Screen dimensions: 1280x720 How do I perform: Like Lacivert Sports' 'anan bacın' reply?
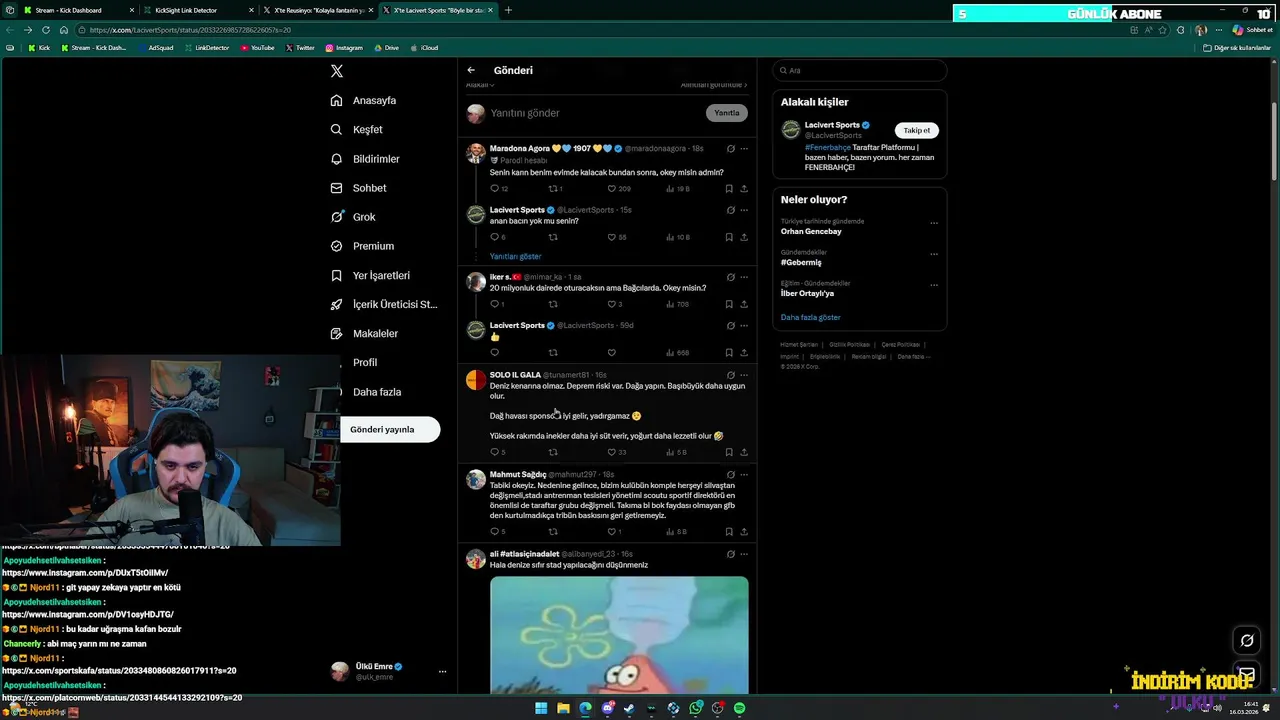point(613,237)
